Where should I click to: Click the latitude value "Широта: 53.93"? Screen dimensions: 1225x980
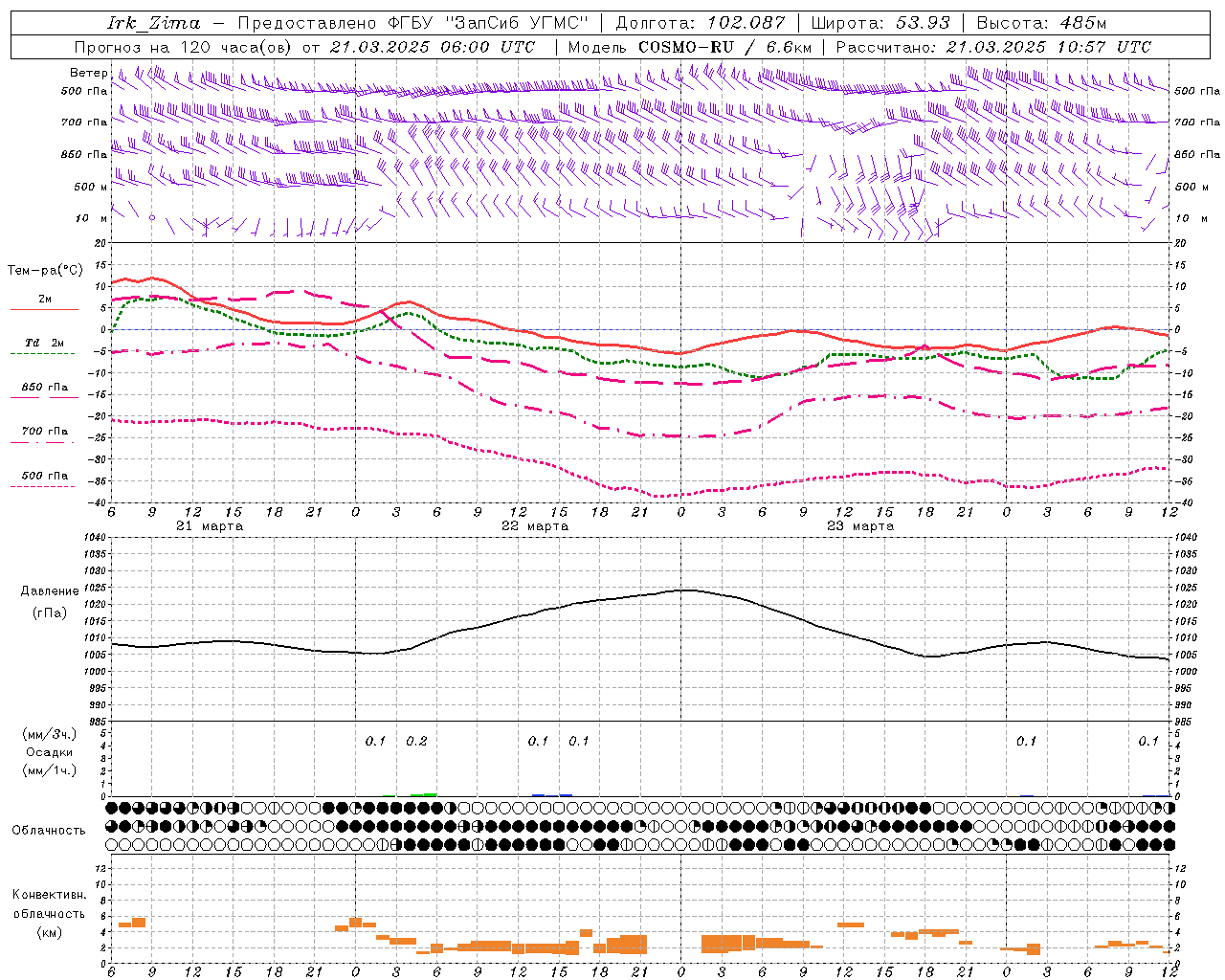tap(880, 22)
